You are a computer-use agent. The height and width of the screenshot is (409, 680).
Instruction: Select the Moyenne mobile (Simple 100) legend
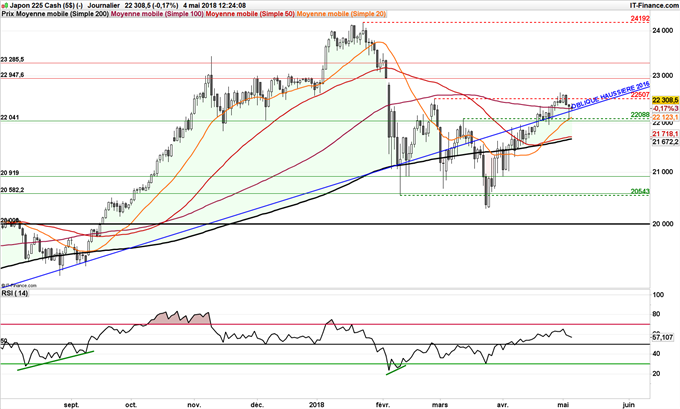pyautogui.click(x=157, y=14)
